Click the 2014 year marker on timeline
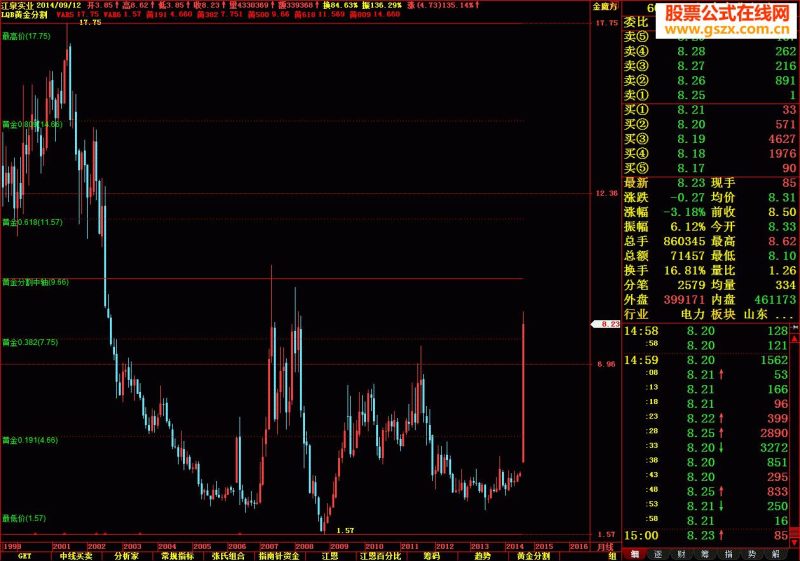The height and width of the screenshot is (561, 800). pyautogui.click(x=514, y=546)
